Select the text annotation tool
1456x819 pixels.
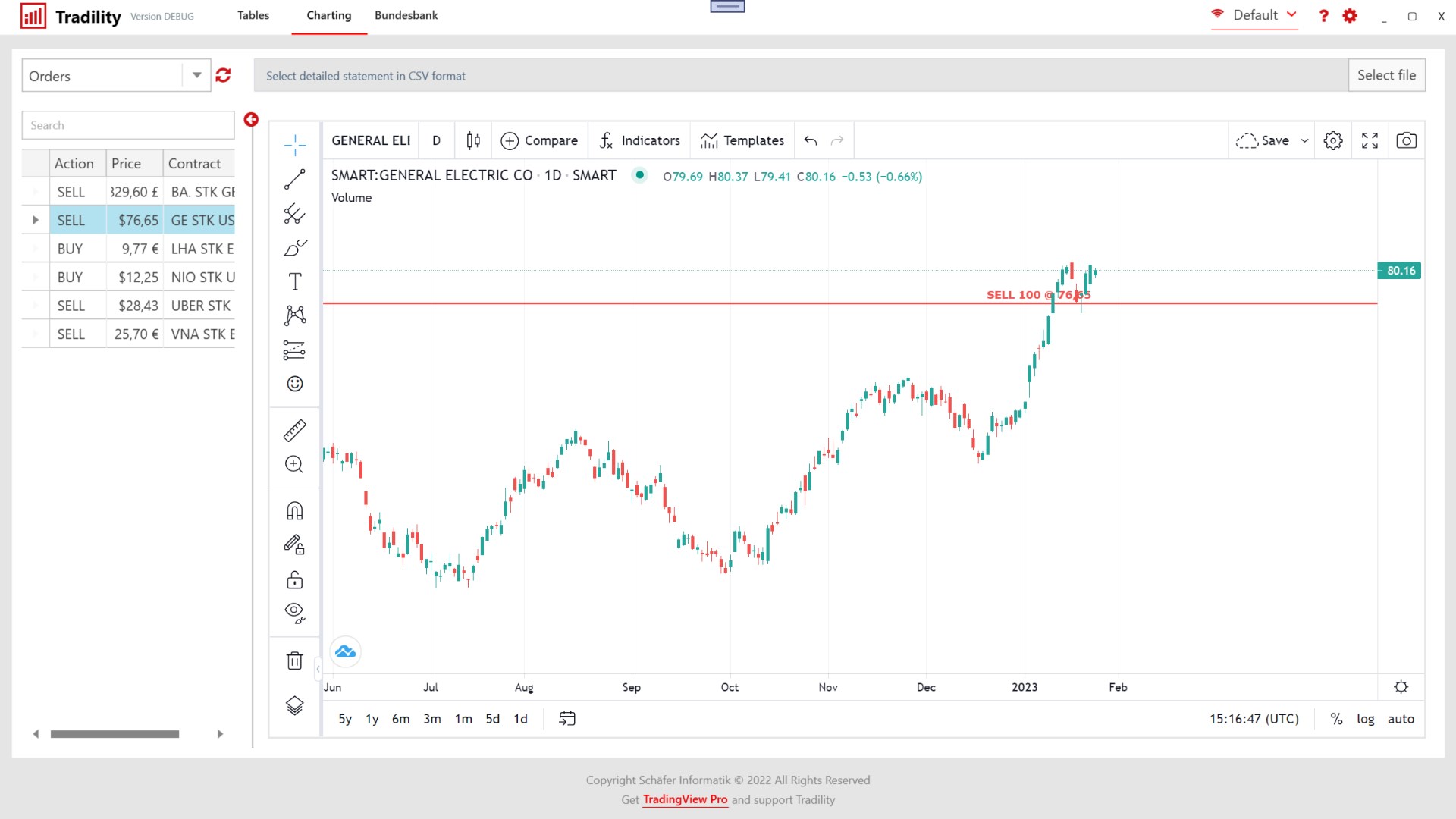294,282
